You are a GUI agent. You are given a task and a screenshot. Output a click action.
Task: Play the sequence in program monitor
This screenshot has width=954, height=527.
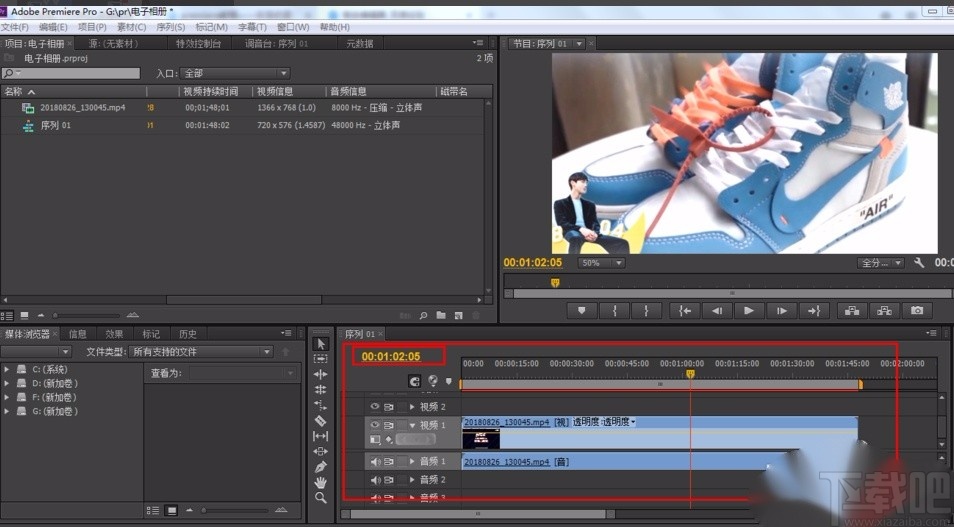(x=749, y=310)
